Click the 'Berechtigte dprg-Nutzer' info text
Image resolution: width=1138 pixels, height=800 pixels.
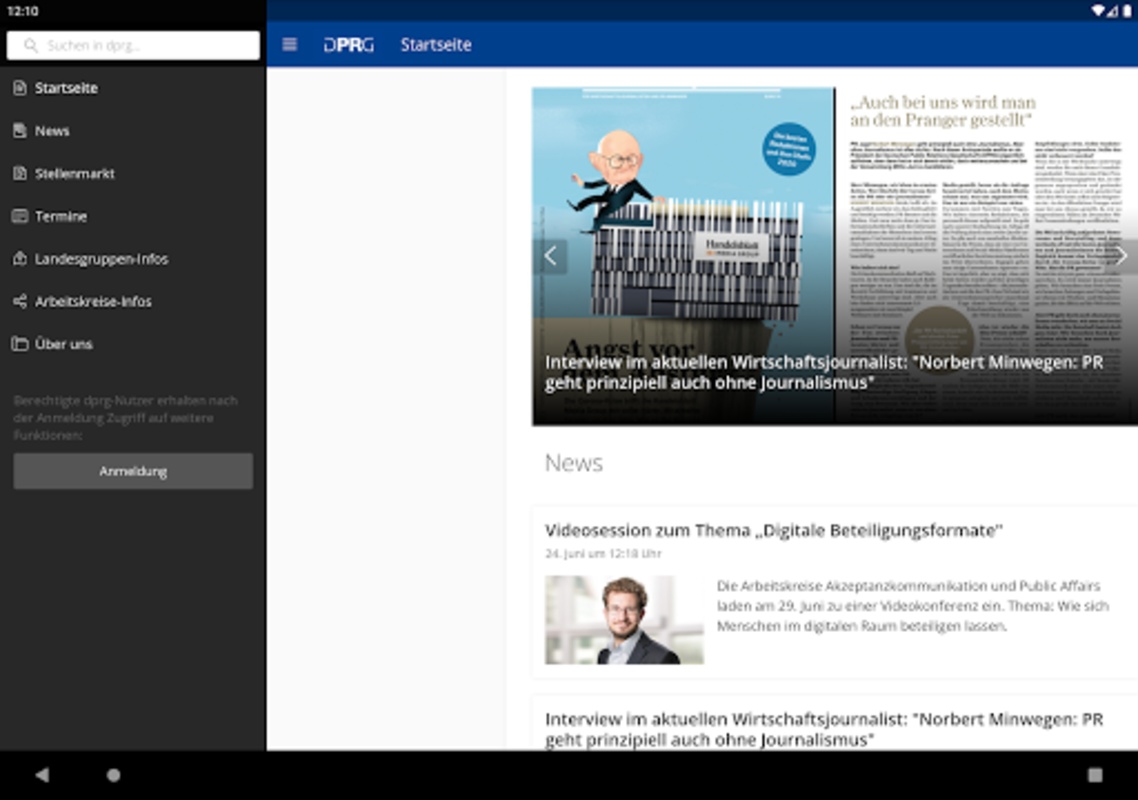pos(126,417)
